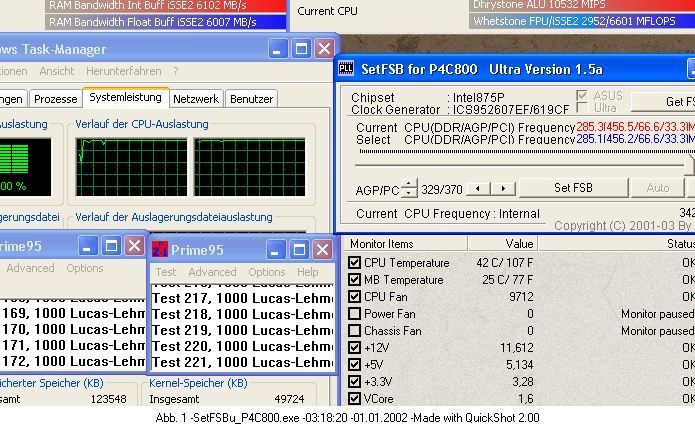Check the Ultra checkbox in SetFSB
Viewport: 695px width, 429px height.
[x=582, y=108]
